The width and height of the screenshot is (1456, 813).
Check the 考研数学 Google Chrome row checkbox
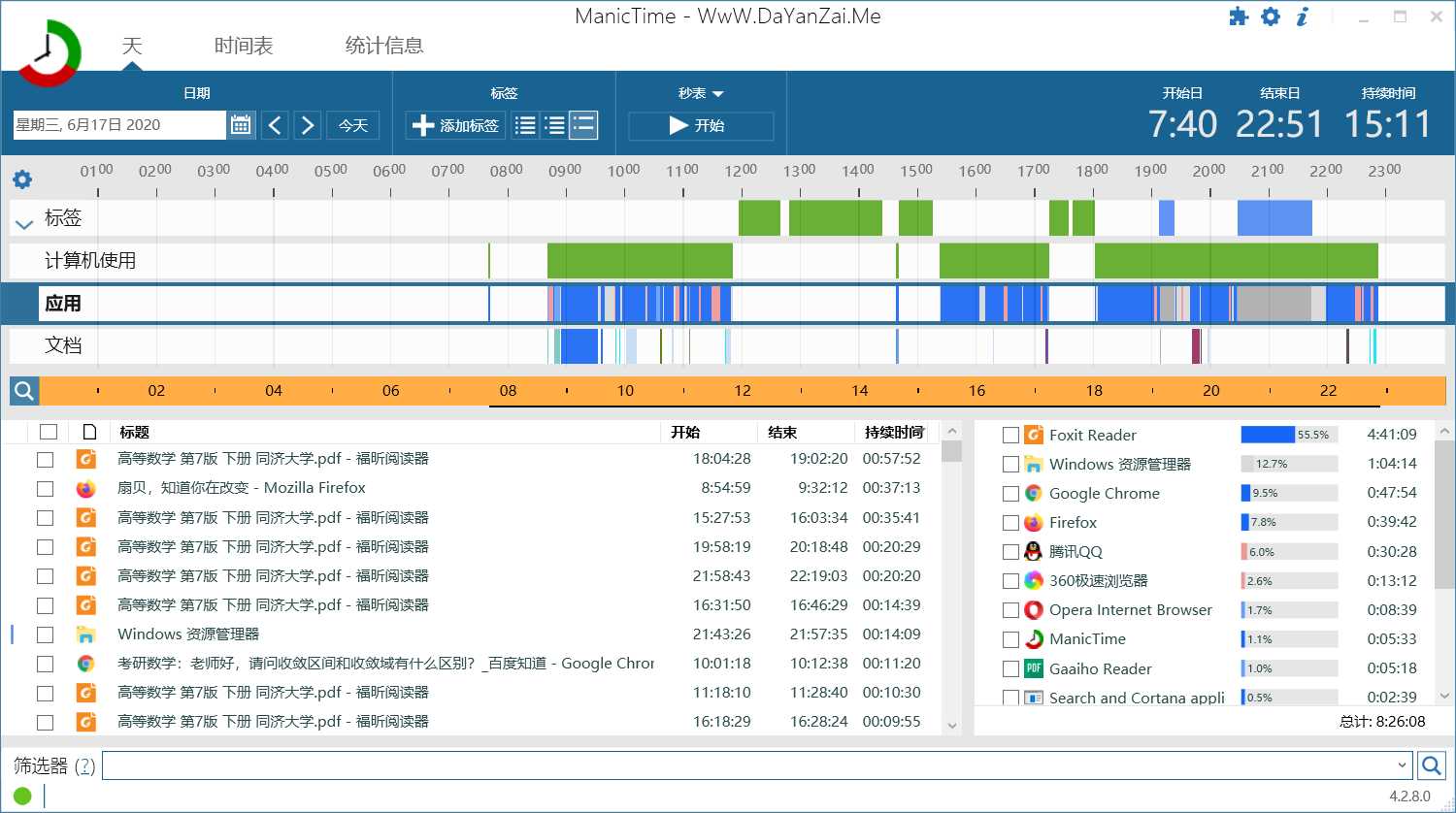tap(45, 664)
